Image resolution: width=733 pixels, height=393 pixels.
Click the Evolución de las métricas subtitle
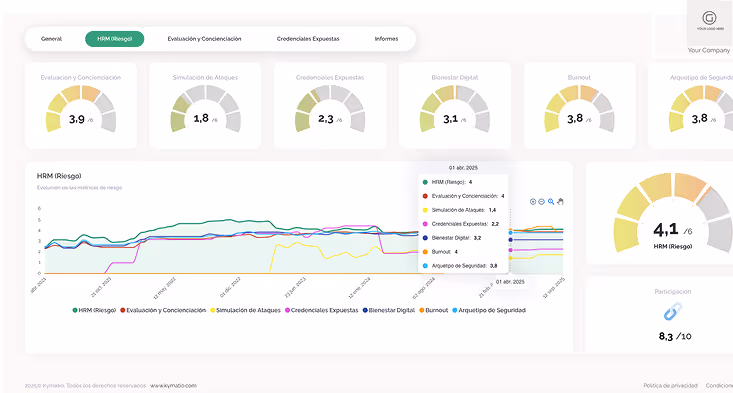(79, 188)
